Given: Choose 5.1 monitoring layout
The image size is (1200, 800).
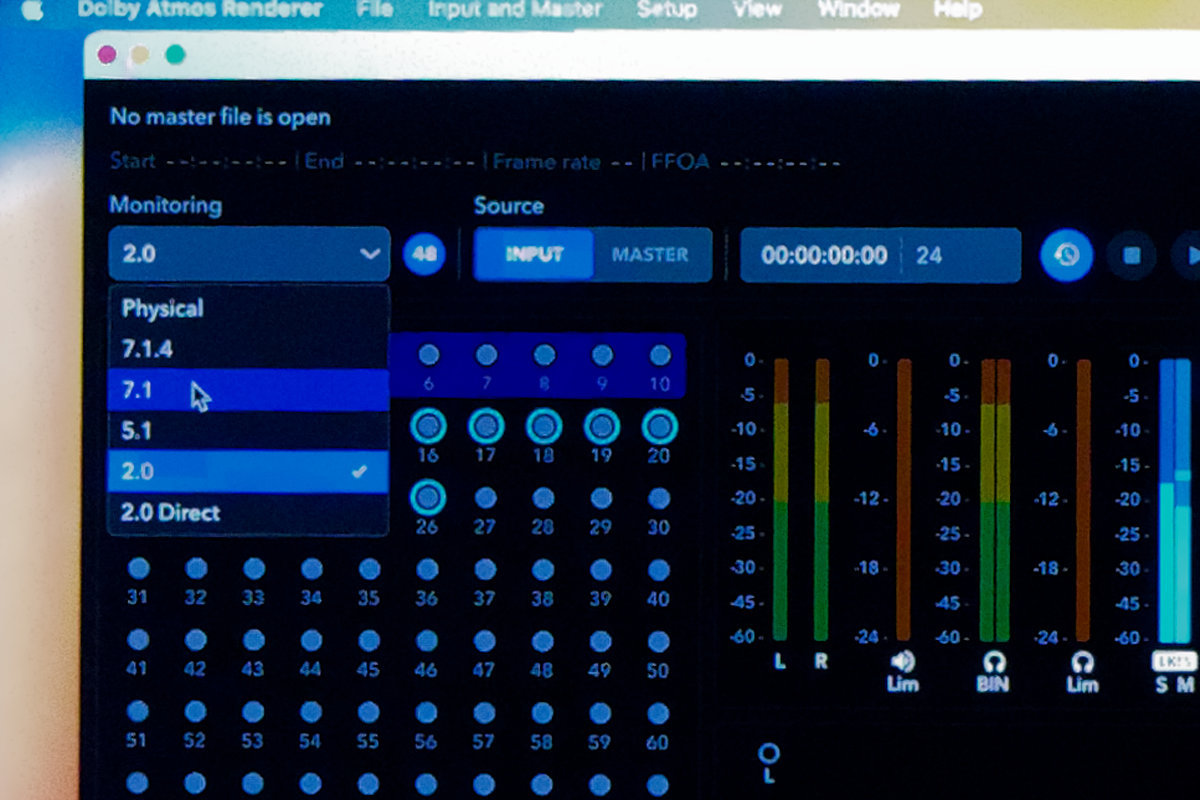Looking at the screenshot, I should (248, 431).
